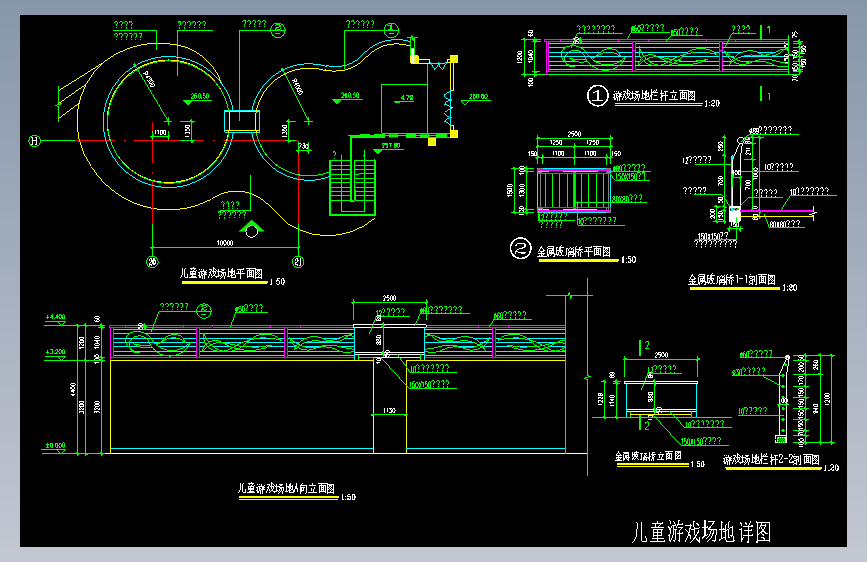This screenshot has height=562, width=867.
Task: Click the green staircase symbol in plan
Action: tap(352, 188)
